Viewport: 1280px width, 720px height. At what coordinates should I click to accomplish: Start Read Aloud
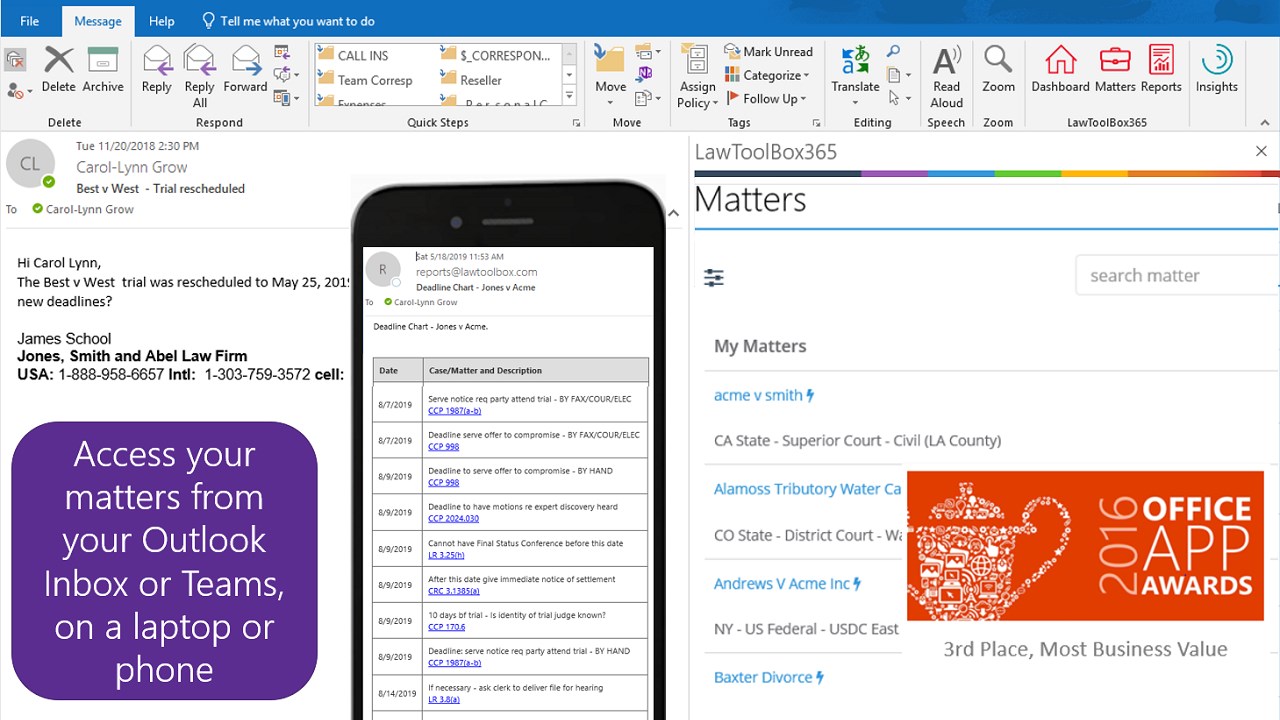(x=946, y=77)
